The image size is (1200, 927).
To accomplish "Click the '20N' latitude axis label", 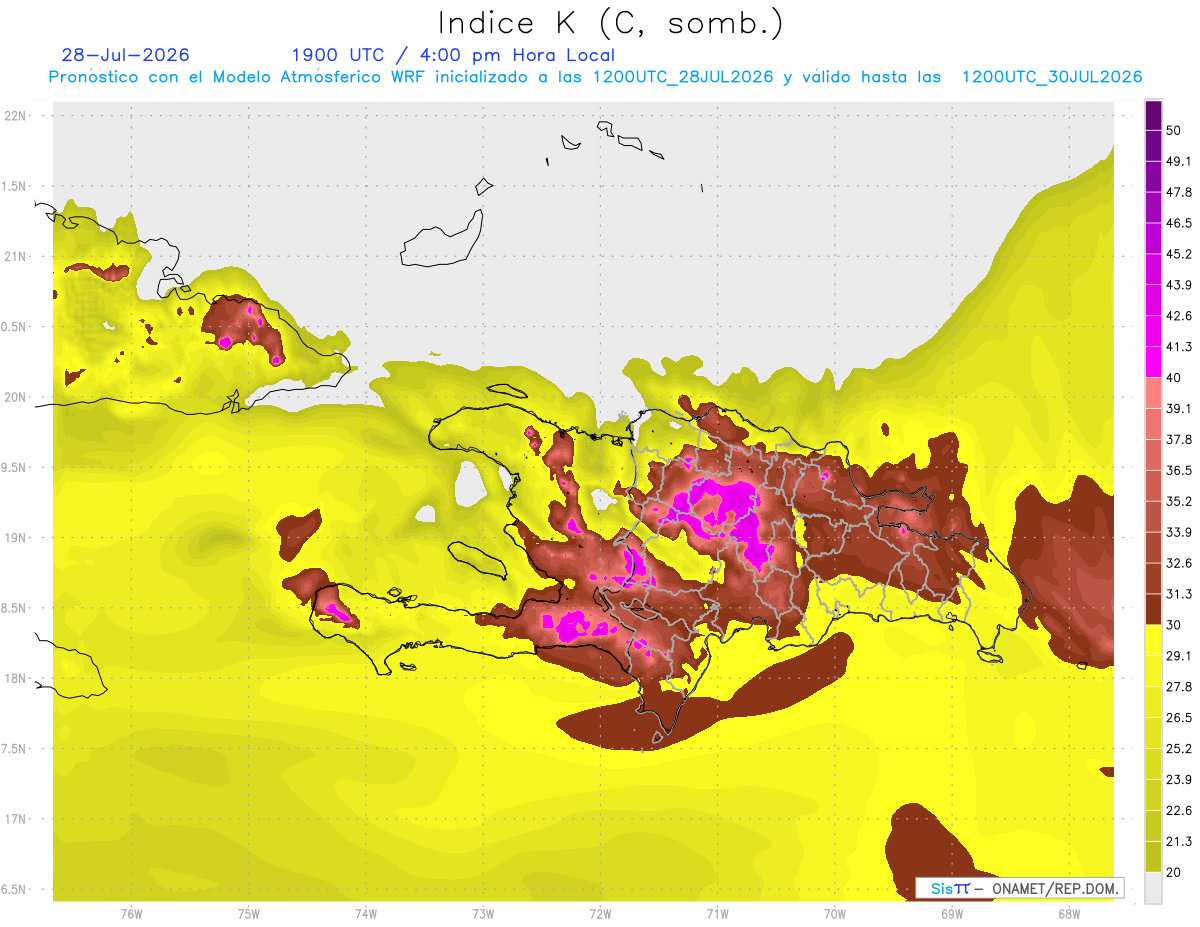I will click(x=17, y=397).
